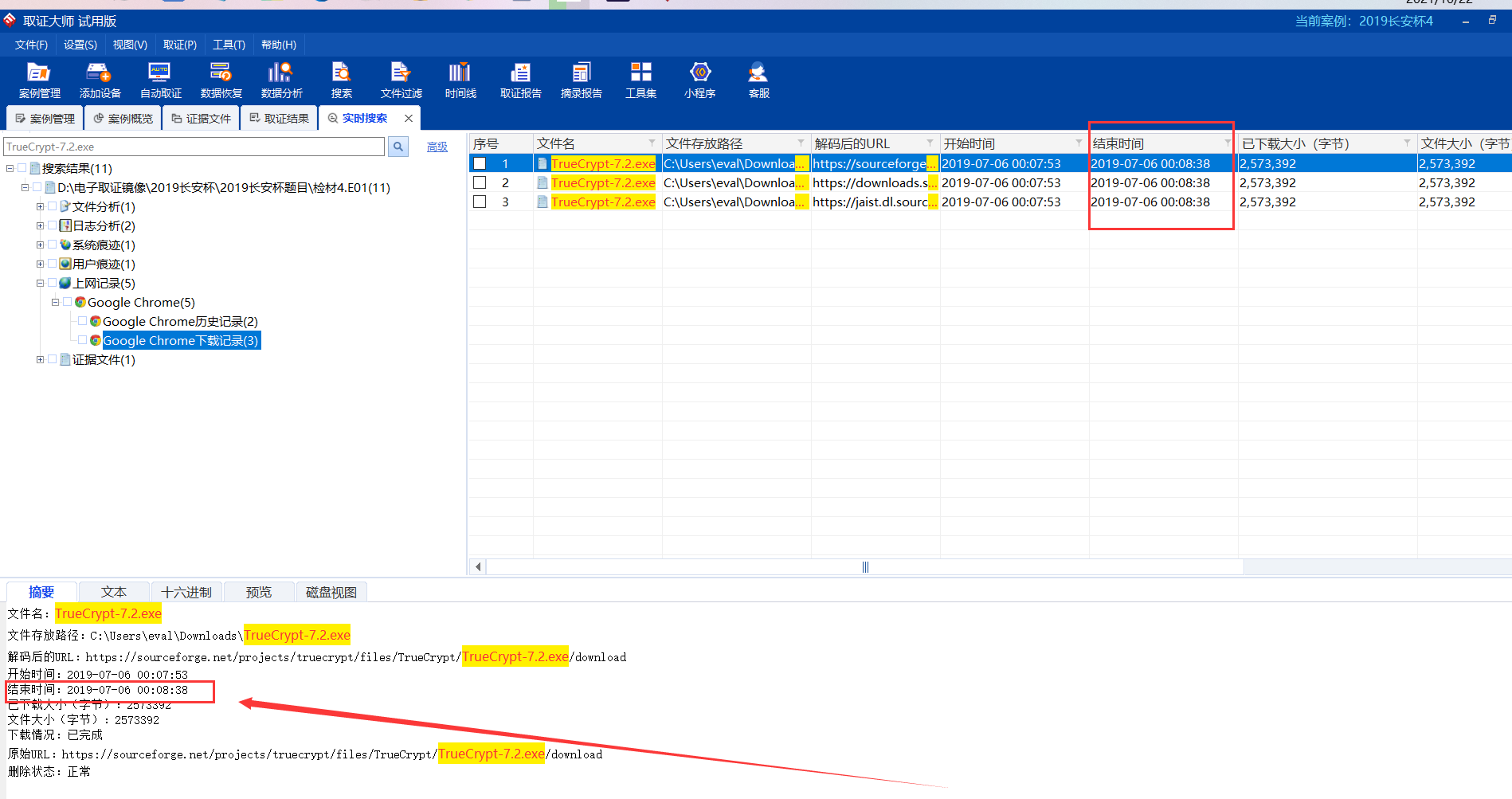The height and width of the screenshot is (799, 1512).
Task: Tick checkbox beside 证据文件(1)
Action: tap(53, 359)
